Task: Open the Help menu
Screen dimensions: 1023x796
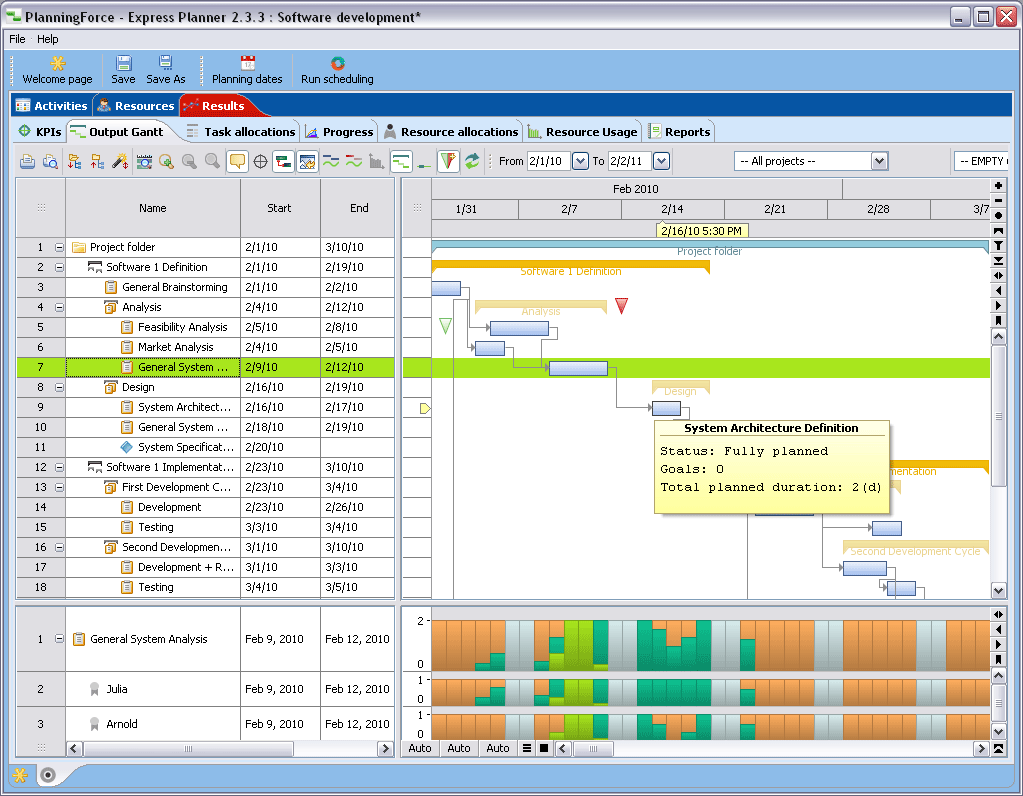Action: 48,39
